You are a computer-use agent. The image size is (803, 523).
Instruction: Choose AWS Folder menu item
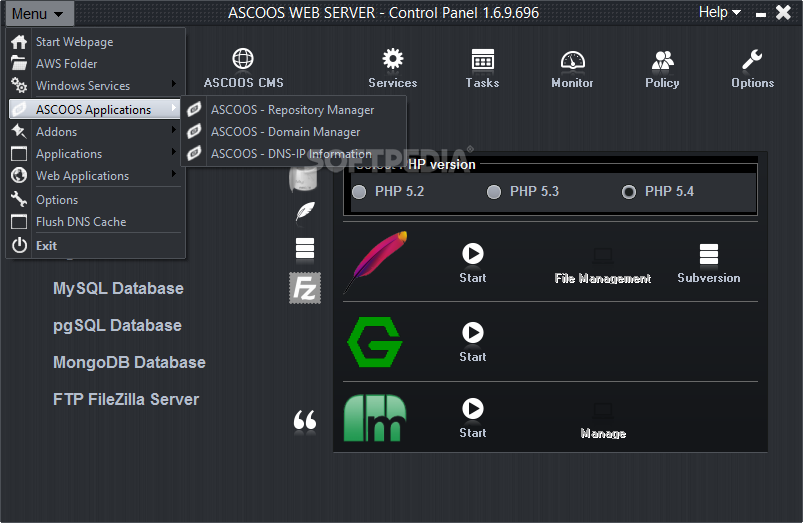(95, 64)
